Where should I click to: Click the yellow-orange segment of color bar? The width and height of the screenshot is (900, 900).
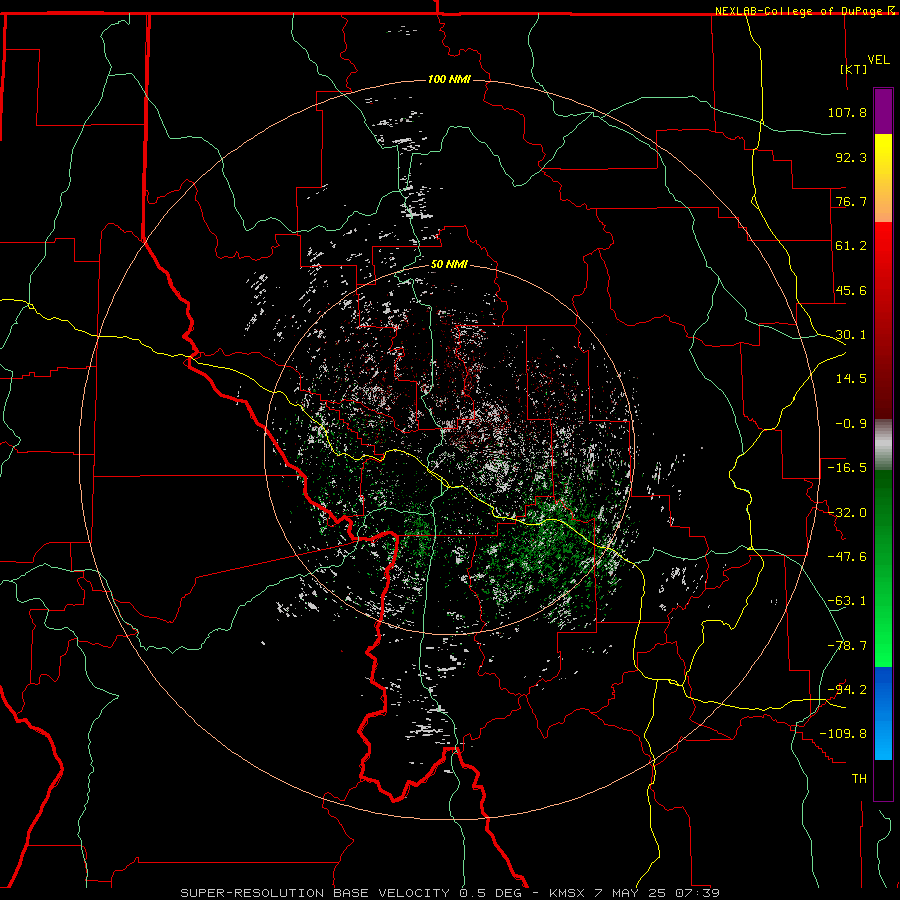(883, 178)
